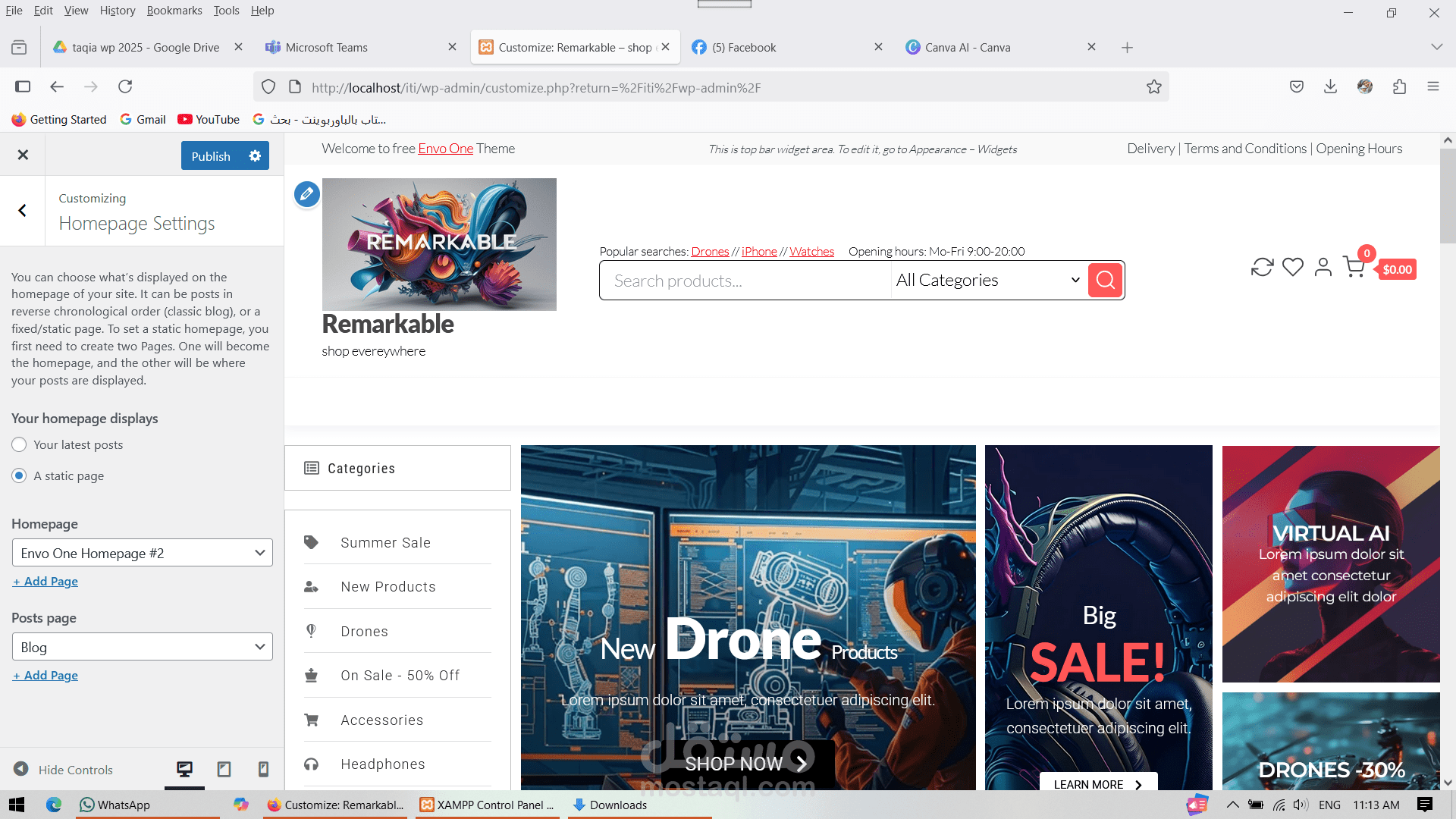Click the Search products input field
The image size is (1456, 819).
pyautogui.click(x=743, y=281)
